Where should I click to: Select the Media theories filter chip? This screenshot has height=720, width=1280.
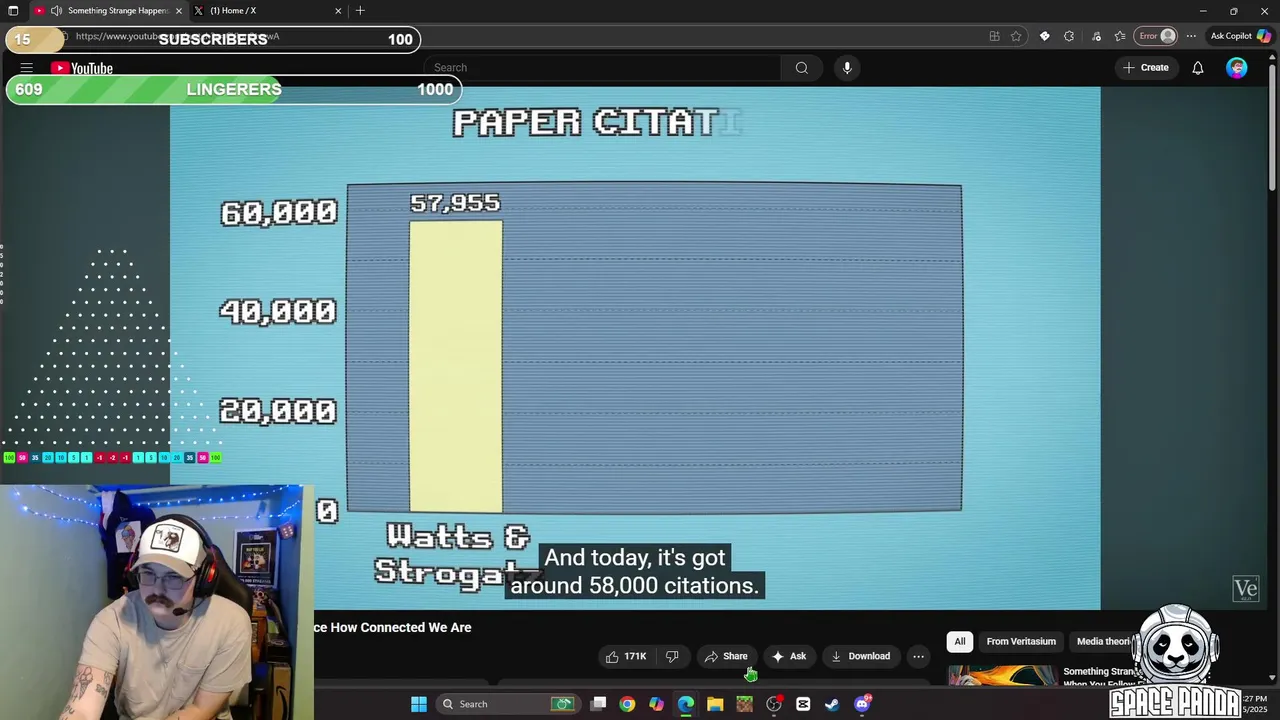(x=1102, y=641)
